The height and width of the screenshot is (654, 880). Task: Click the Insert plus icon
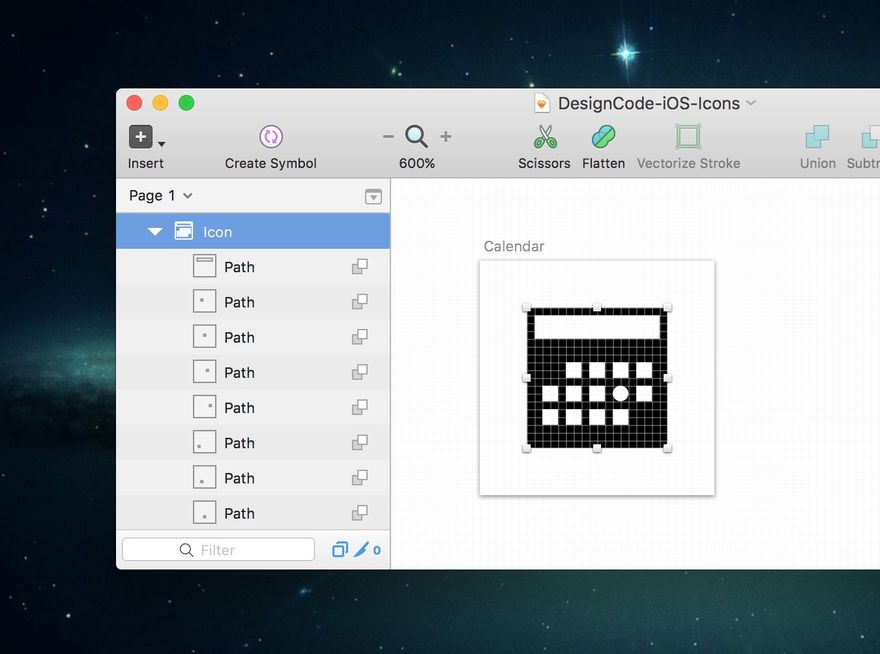pos(141,136)
